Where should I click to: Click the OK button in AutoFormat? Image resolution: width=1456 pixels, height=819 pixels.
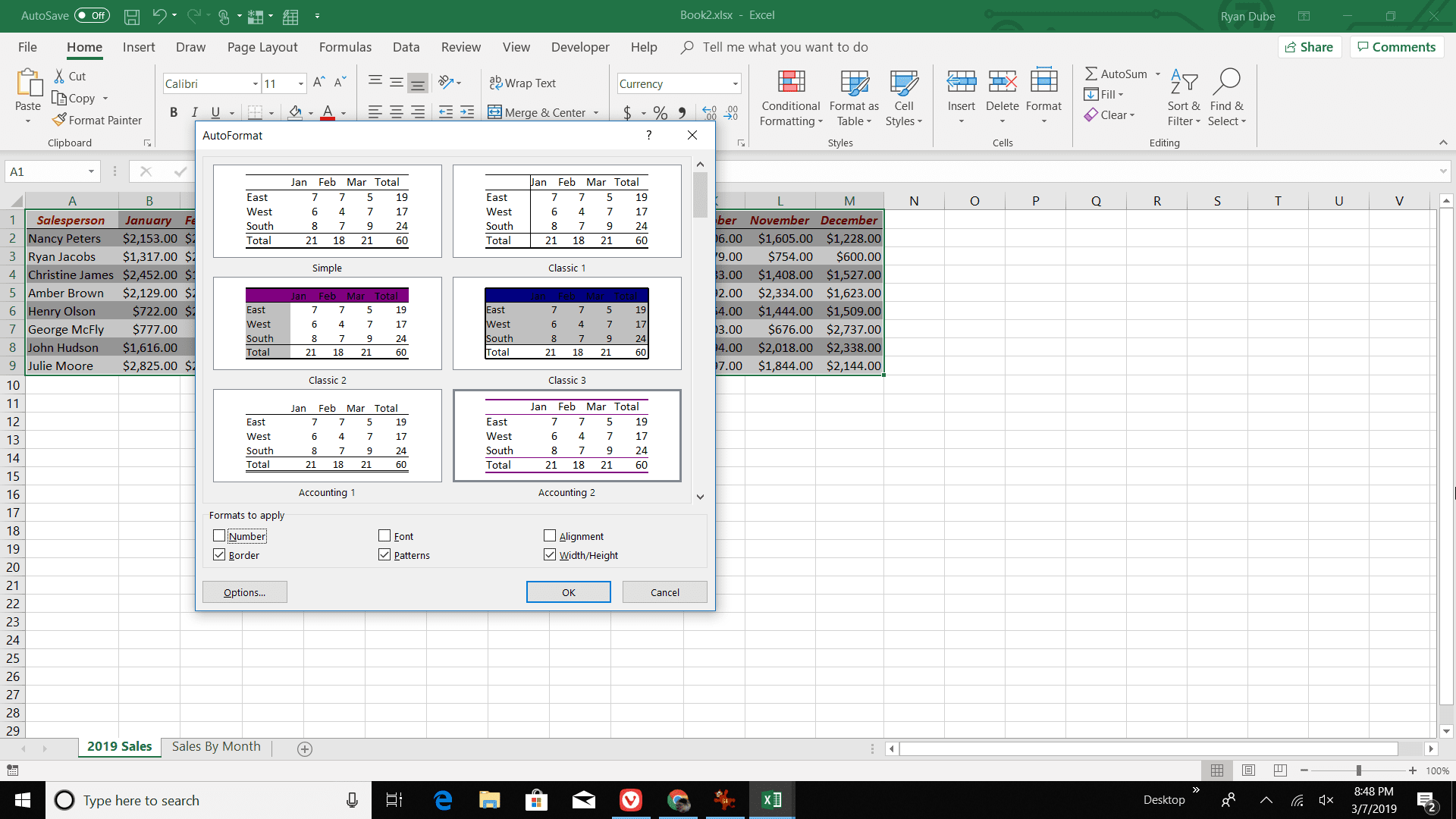pos(568,592)
